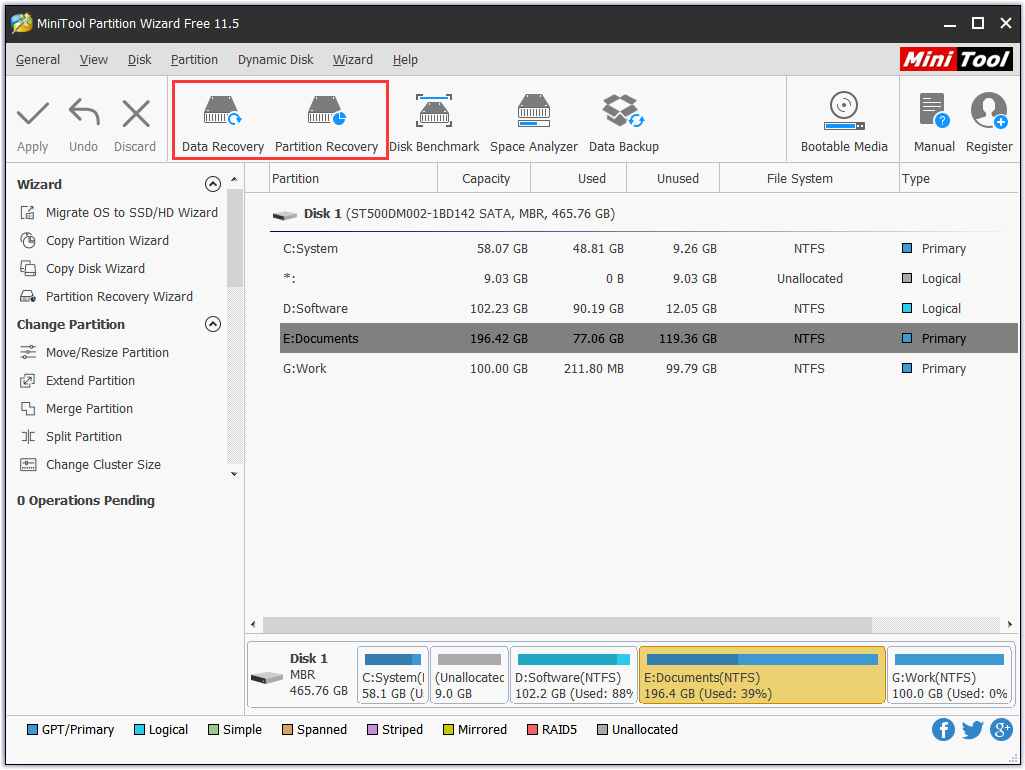
Task: Sort by Capacity column header
Action: [x=484, y=178]
